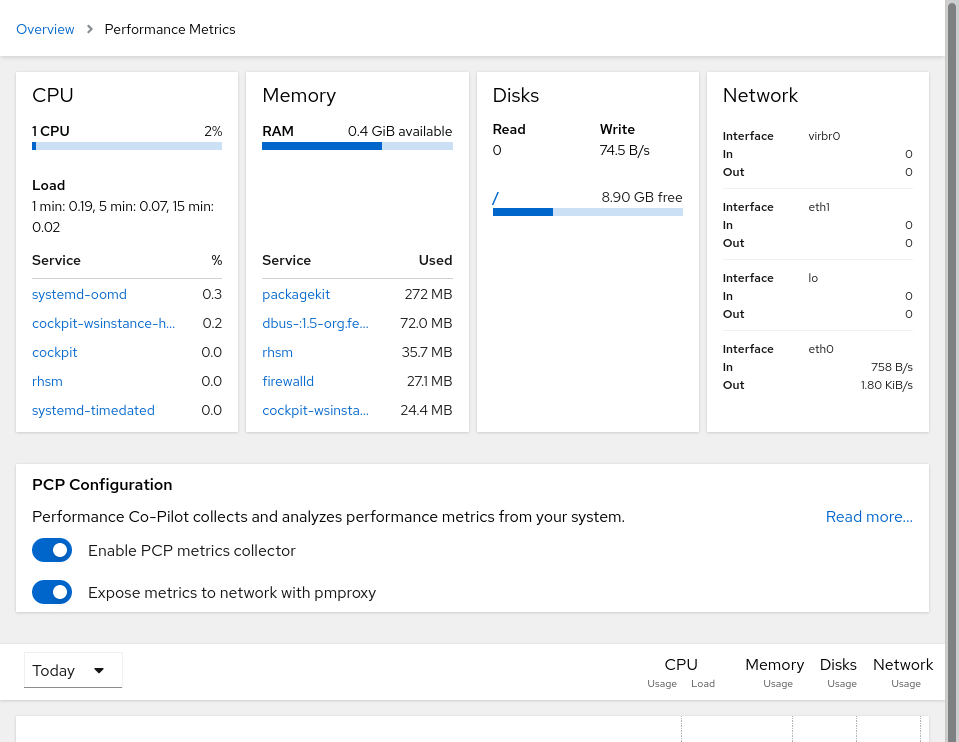The width and height of the screenshot is (959, 742).
Task: Toggle expose metrics to network with pmproxy
Action: click(51, 592)
